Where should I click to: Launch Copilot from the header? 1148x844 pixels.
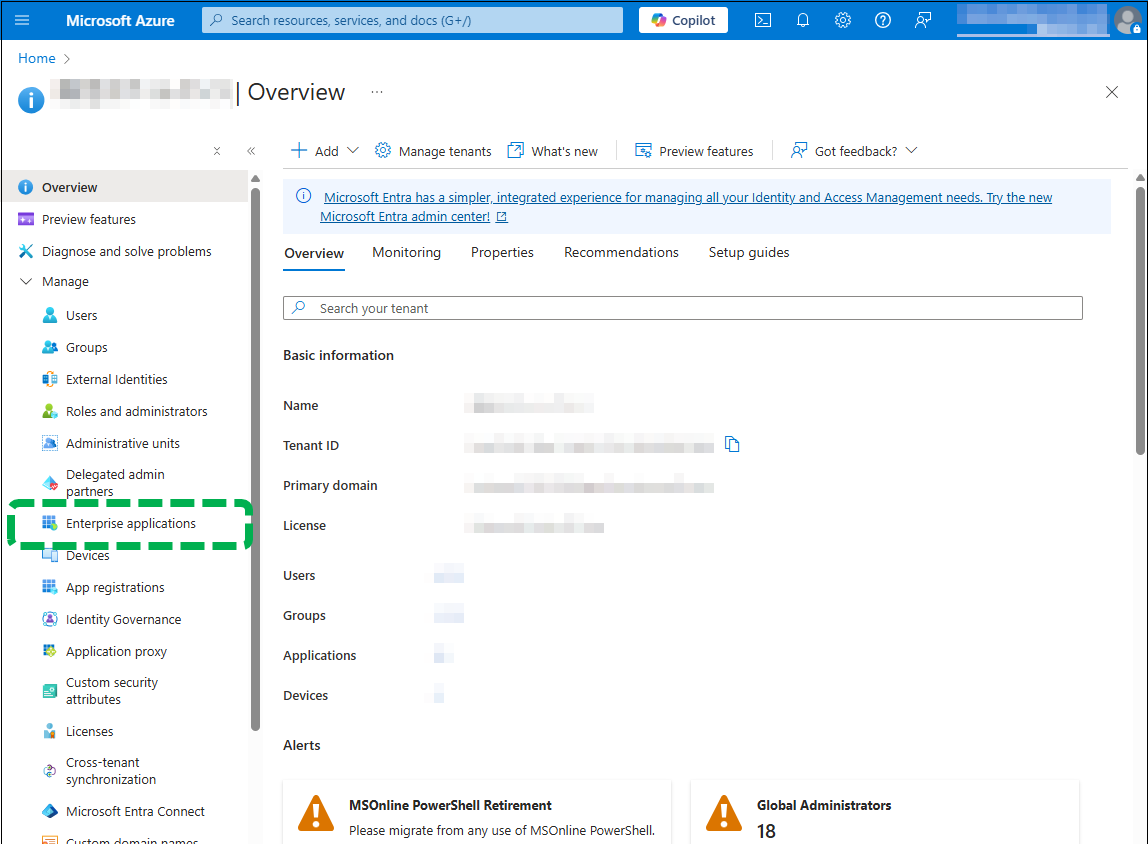click(x=683, y=20)
